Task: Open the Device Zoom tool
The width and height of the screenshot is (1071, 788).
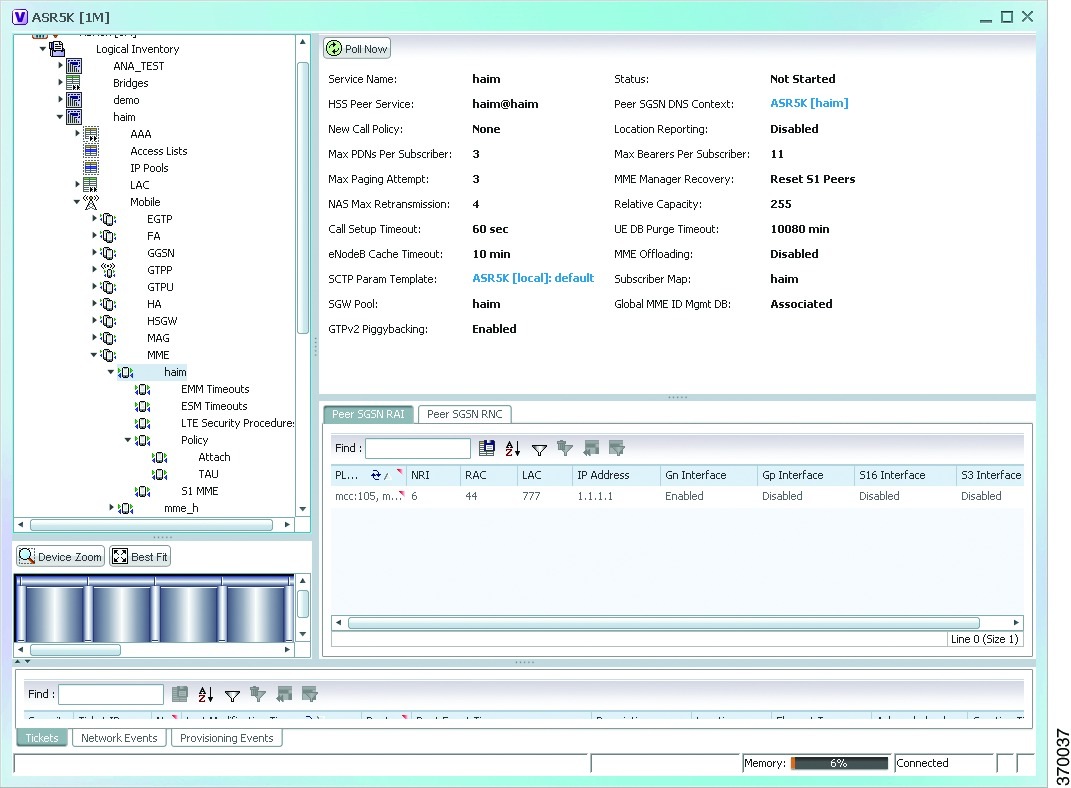Action: click(x=61, y=557)
